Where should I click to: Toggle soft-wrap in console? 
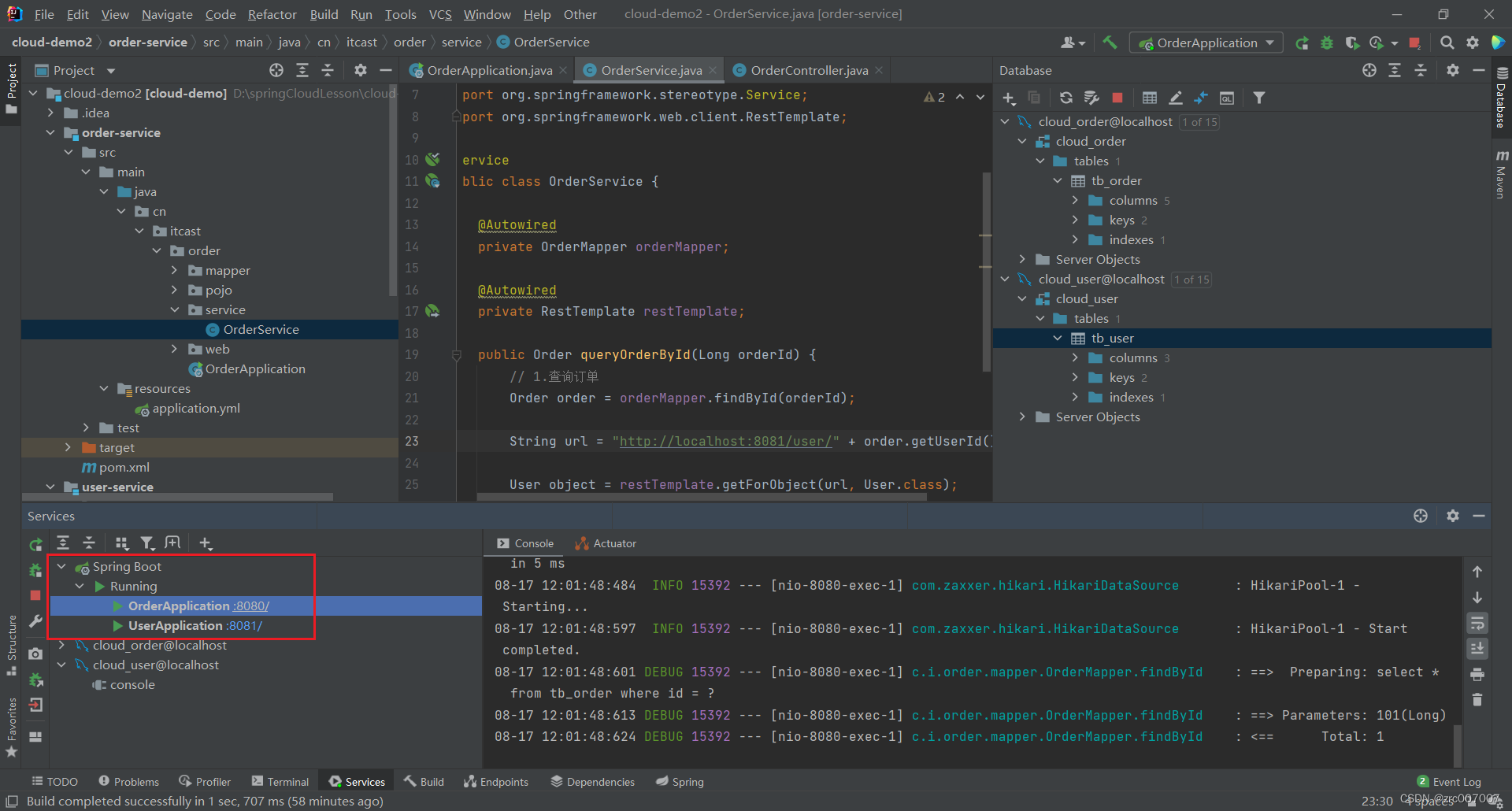point(1477,624)
